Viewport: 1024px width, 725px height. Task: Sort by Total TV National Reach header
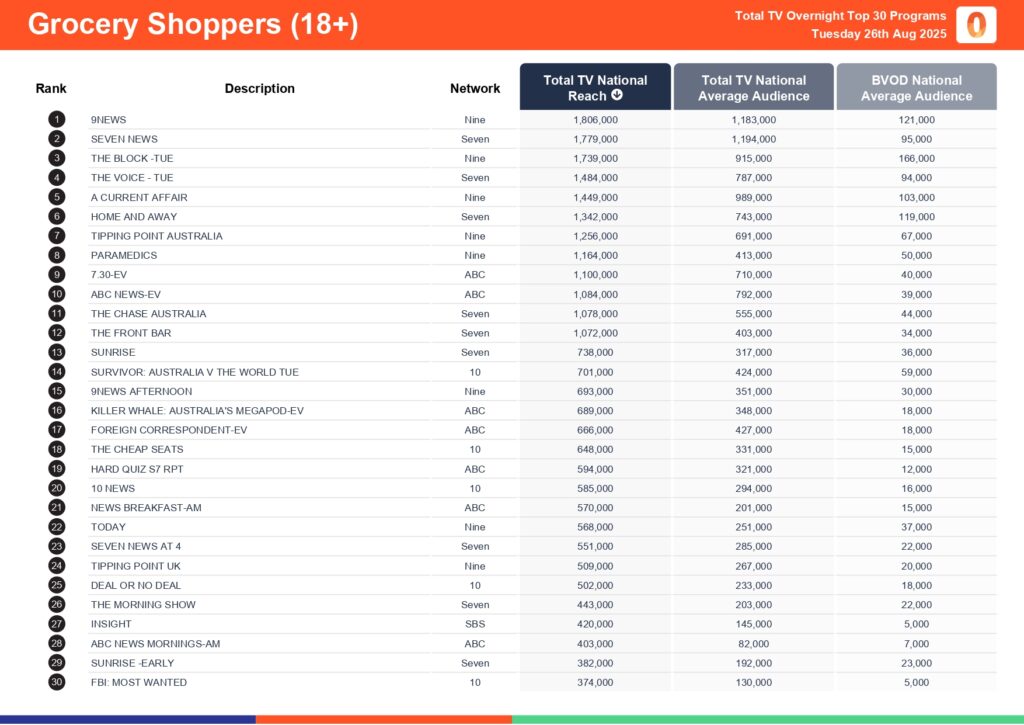(595, 88)
